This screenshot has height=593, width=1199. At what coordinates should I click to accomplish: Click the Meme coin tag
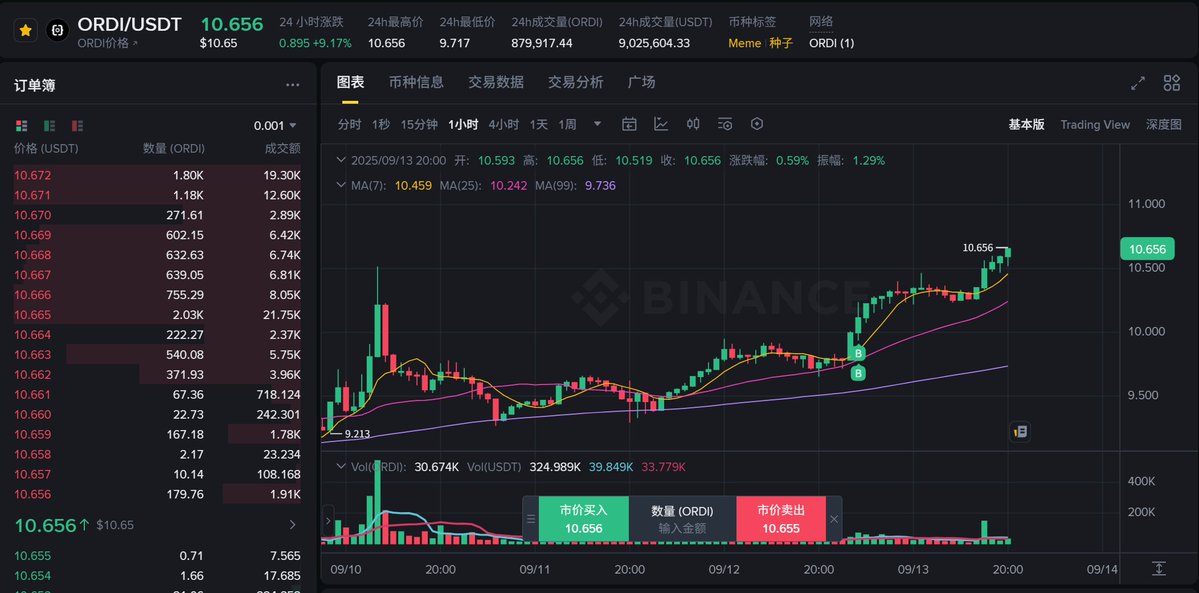coord(744,44)
